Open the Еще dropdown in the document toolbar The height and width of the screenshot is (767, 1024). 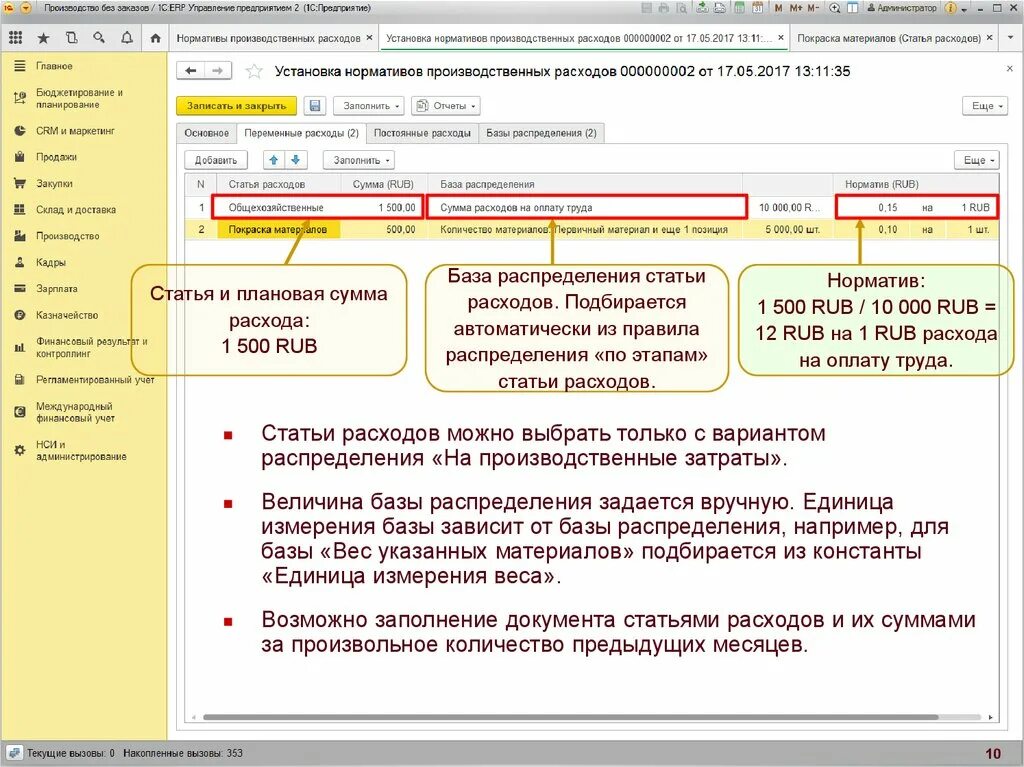985,106
